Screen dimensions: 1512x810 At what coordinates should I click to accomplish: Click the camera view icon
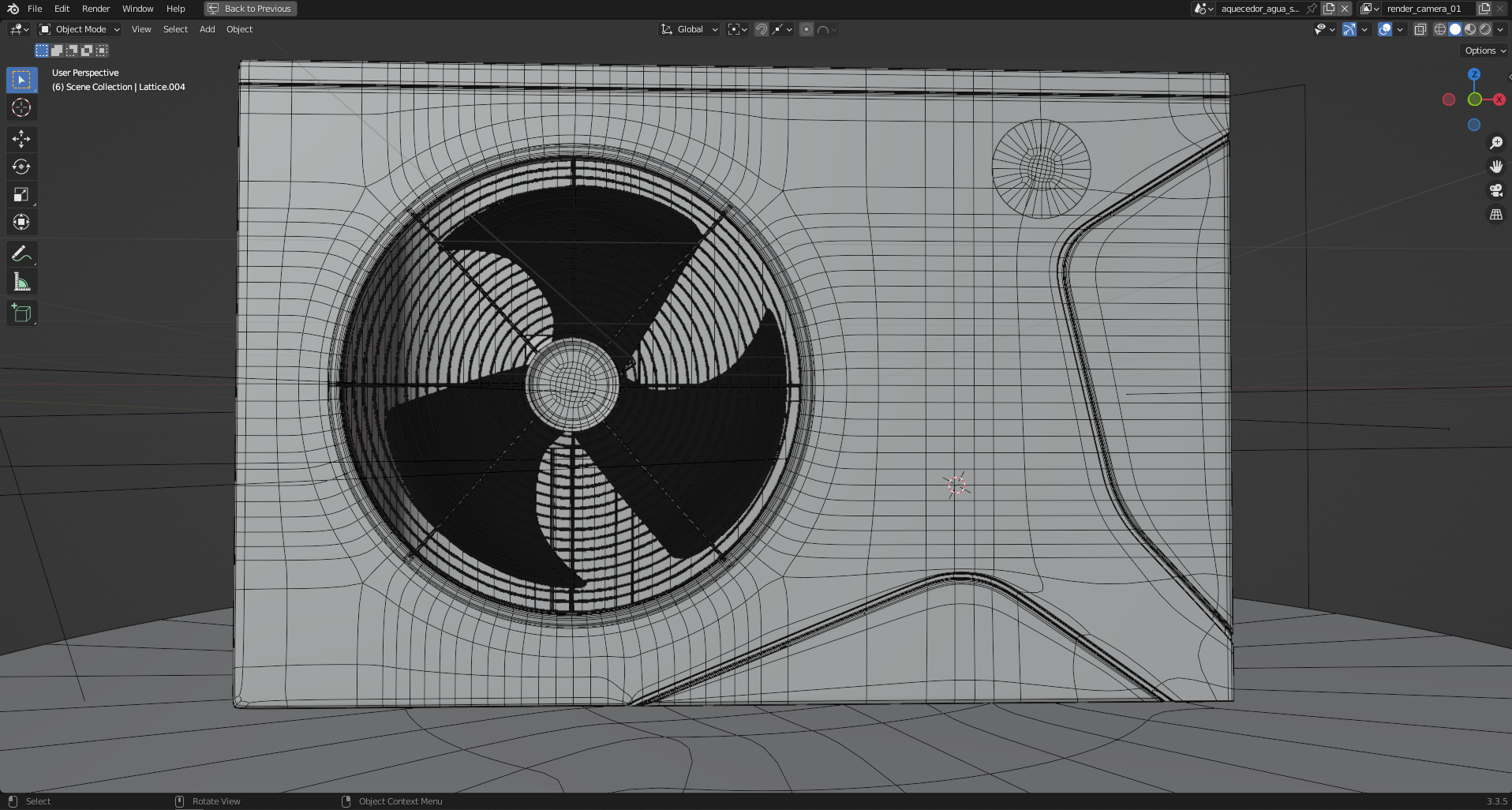(x=1495, y=191)
